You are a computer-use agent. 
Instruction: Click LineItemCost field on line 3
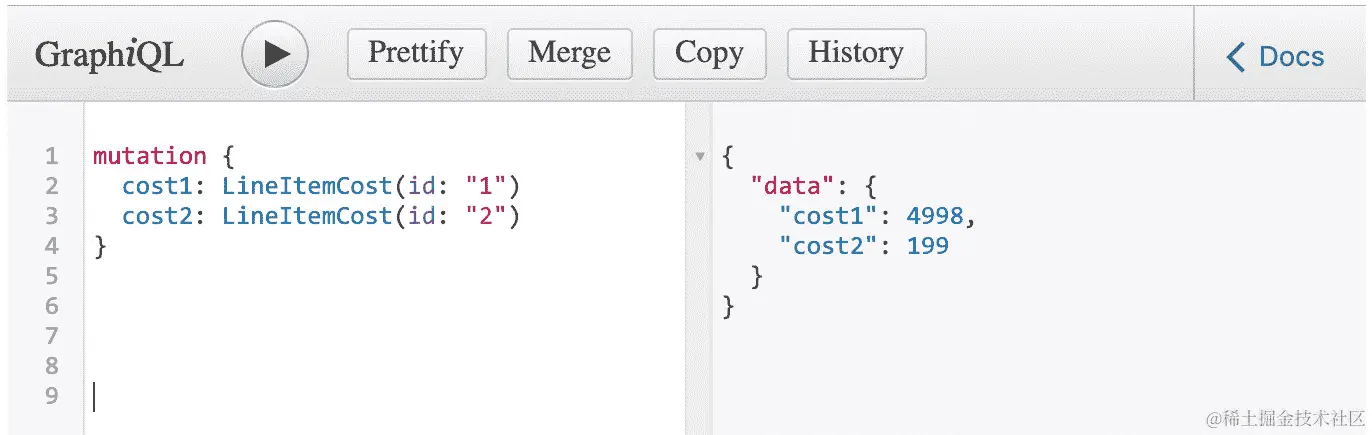[x=307, y=216]
